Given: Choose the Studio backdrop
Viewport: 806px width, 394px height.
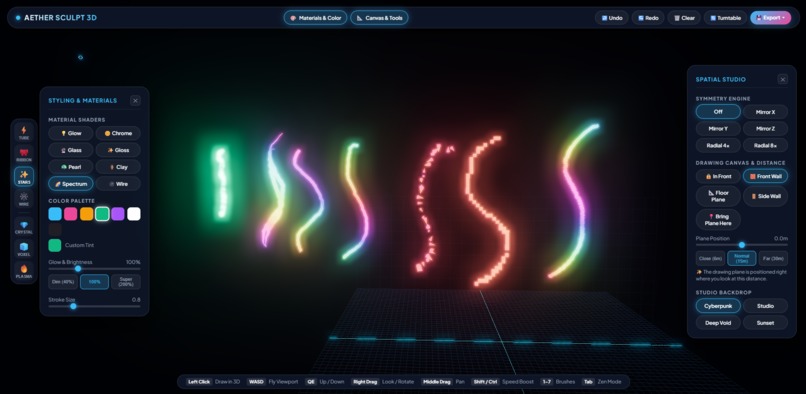Looking at the screenshot, I should [765, 306].
